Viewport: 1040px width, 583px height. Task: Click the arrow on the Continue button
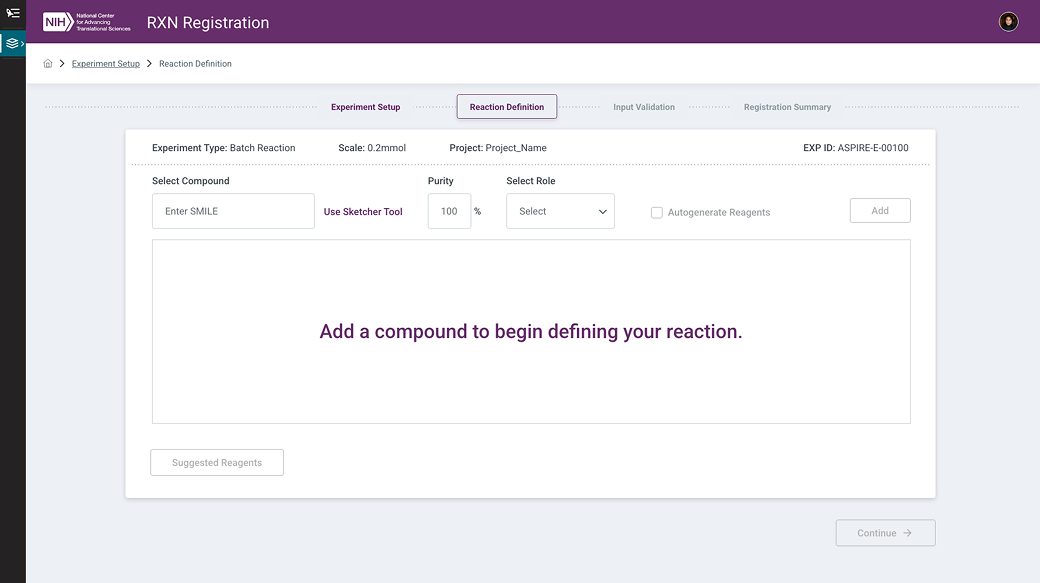coord(907,533)
